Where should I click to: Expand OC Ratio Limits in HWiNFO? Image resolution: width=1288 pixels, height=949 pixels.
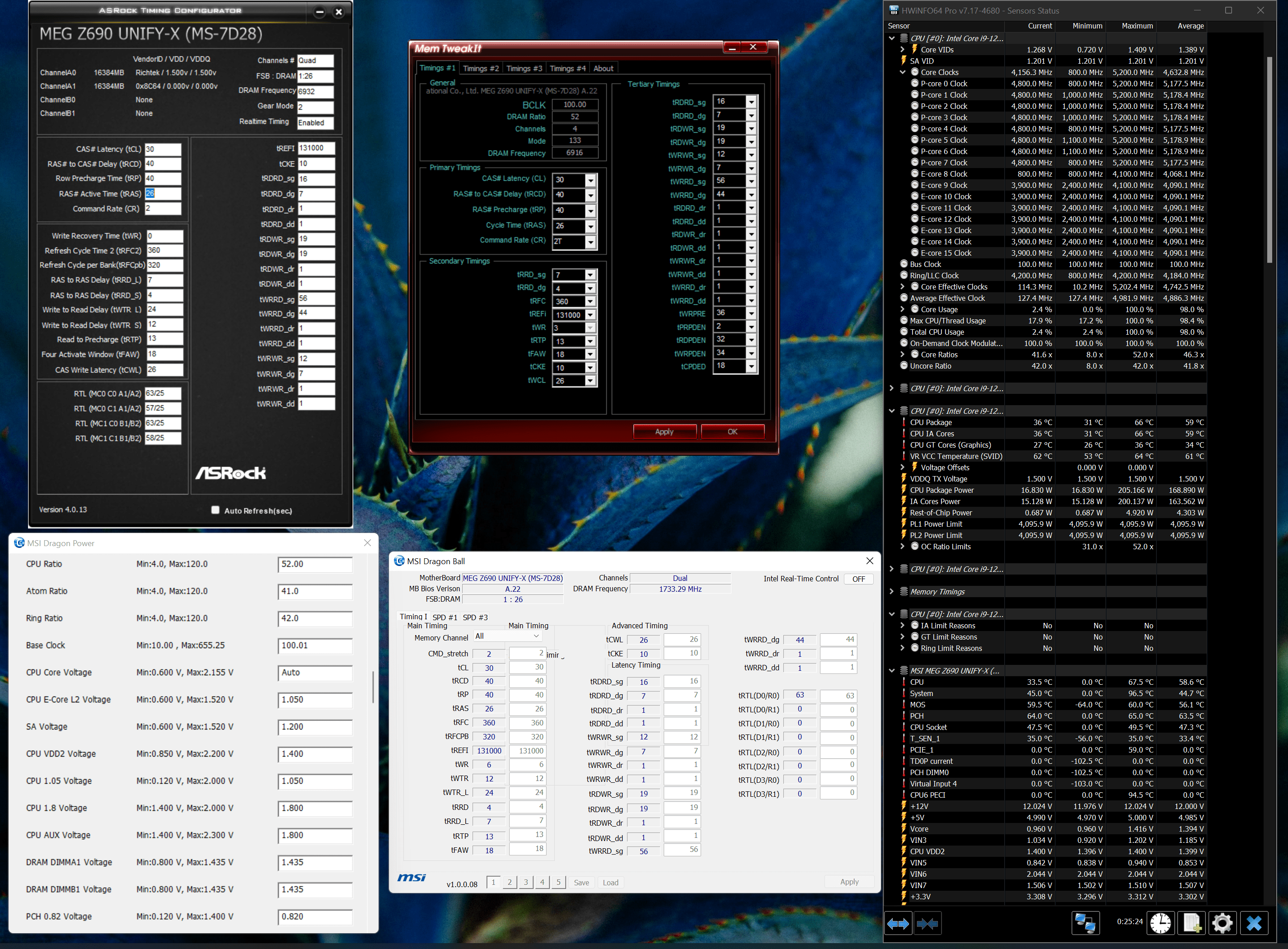tap(903, 546)
